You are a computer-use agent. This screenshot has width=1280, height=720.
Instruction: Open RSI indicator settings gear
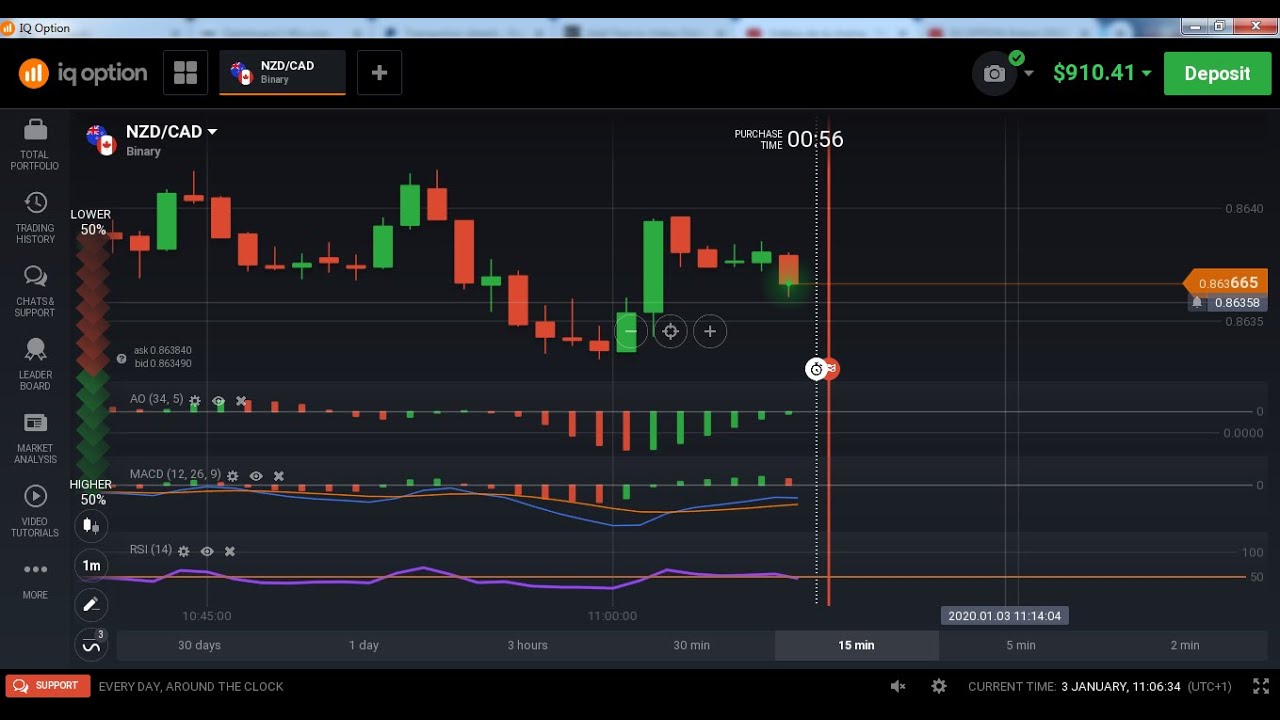184,552
